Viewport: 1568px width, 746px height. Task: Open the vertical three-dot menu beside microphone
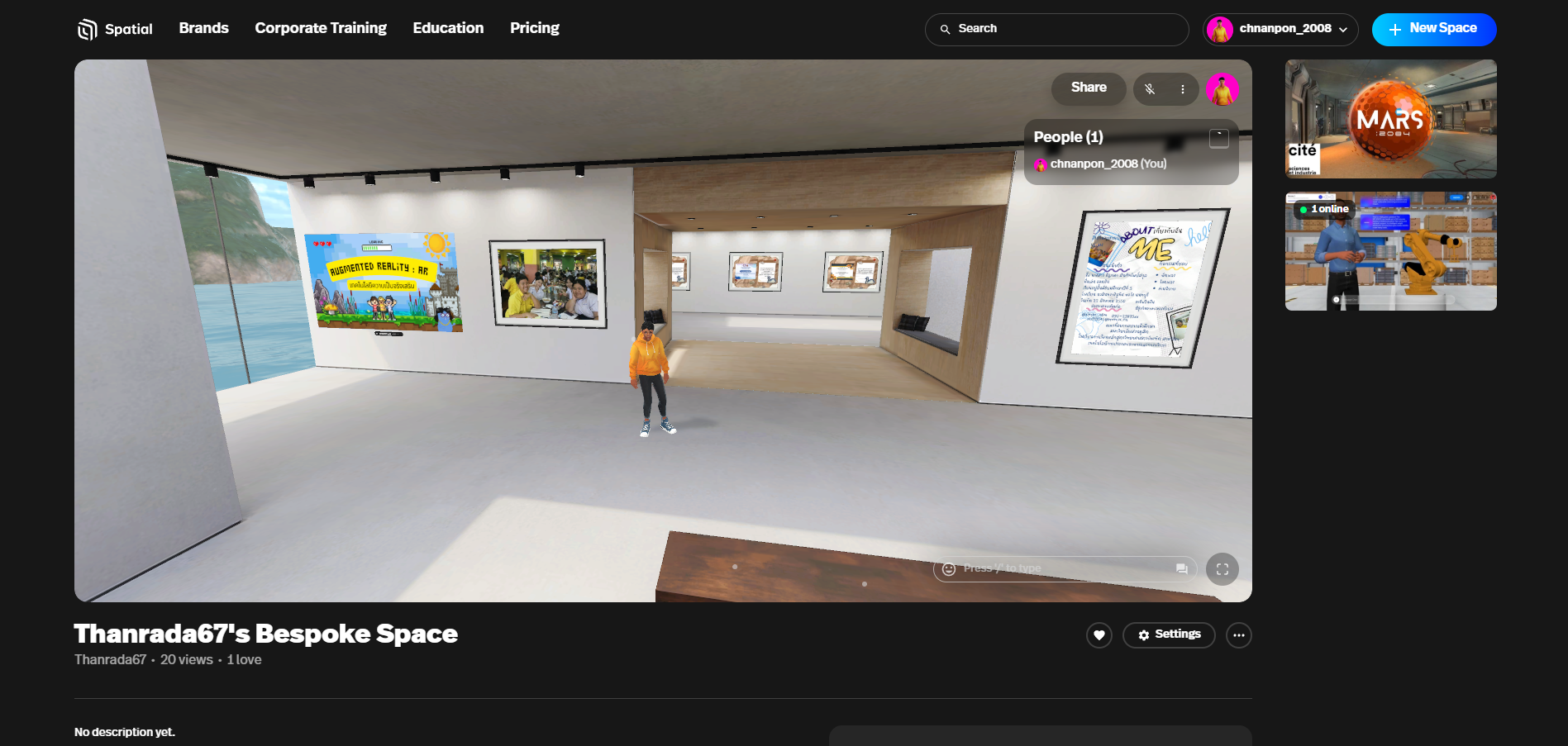click(1183, 89)
